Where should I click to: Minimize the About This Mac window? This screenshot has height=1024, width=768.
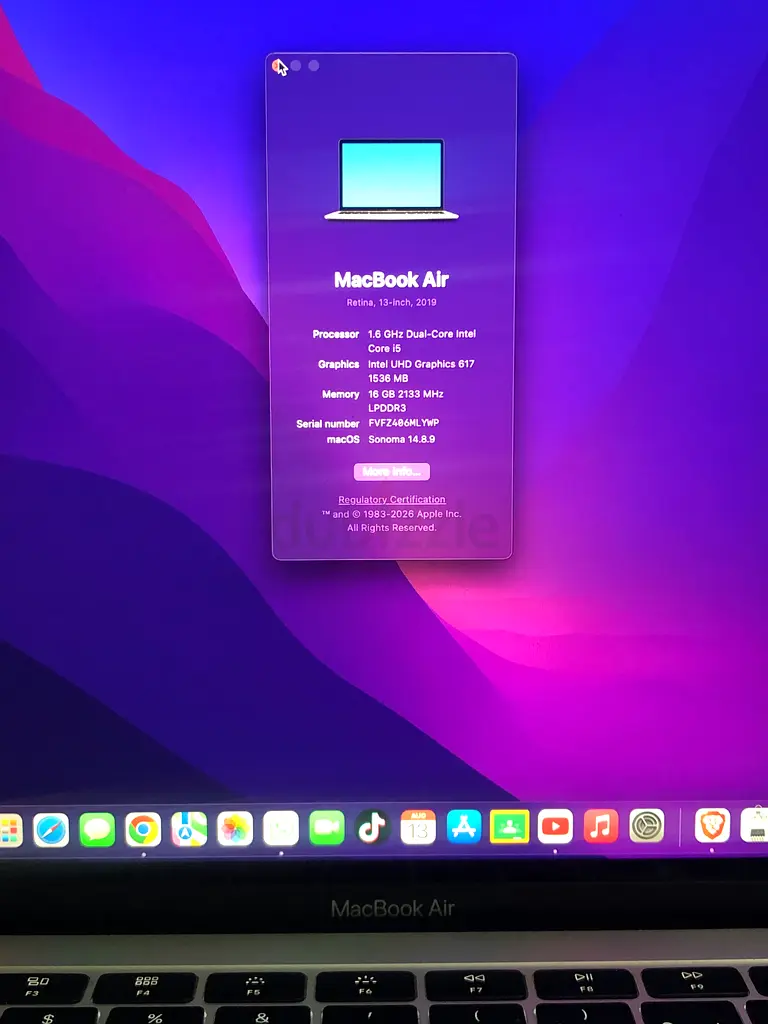296,65
